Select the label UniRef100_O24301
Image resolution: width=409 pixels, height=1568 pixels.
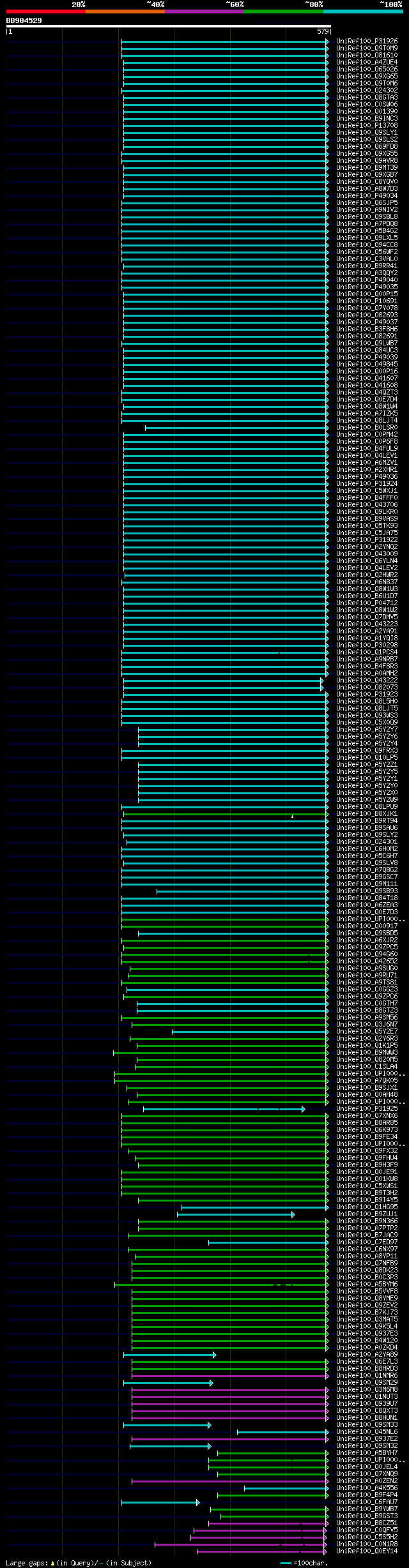click(367, 841)
